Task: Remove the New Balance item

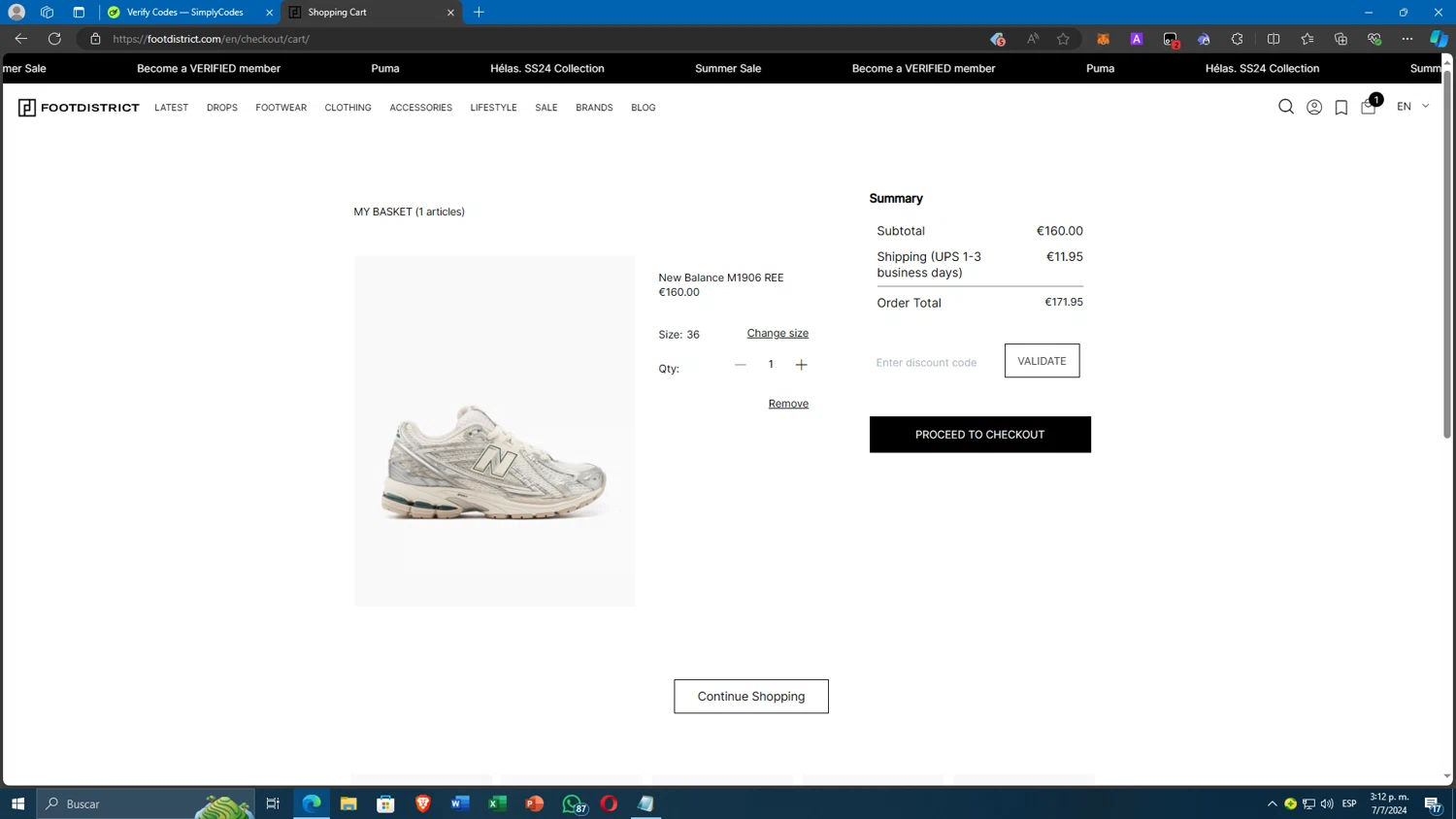Action: [788, 404]
